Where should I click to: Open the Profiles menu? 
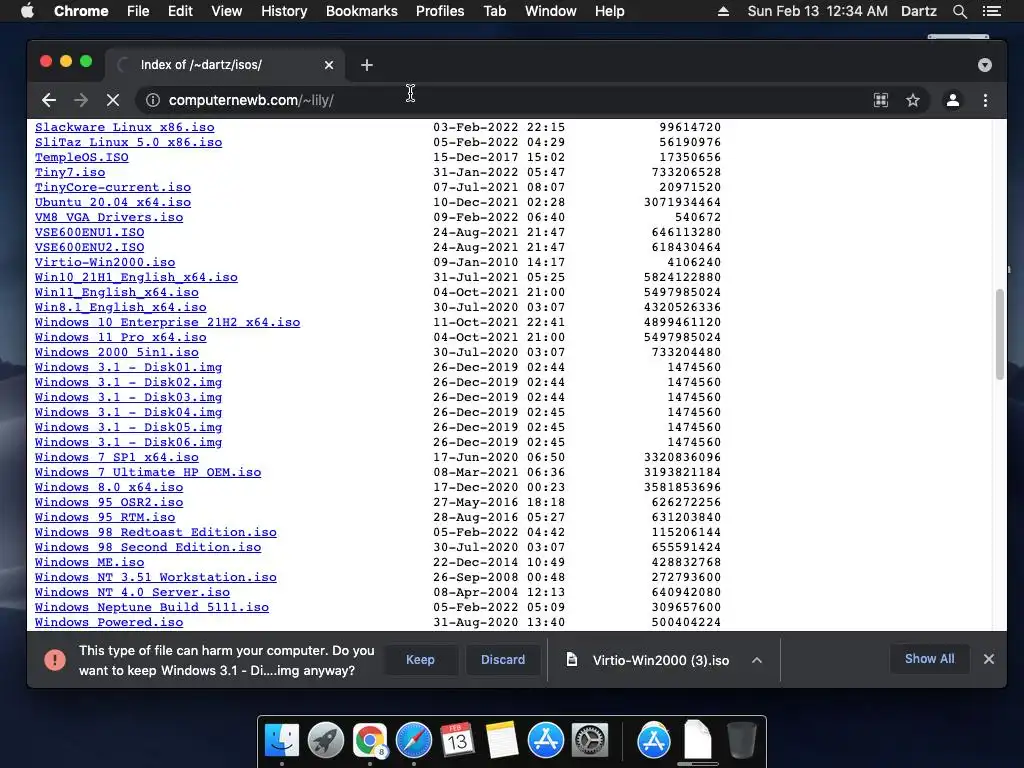(x=440, y=11)
